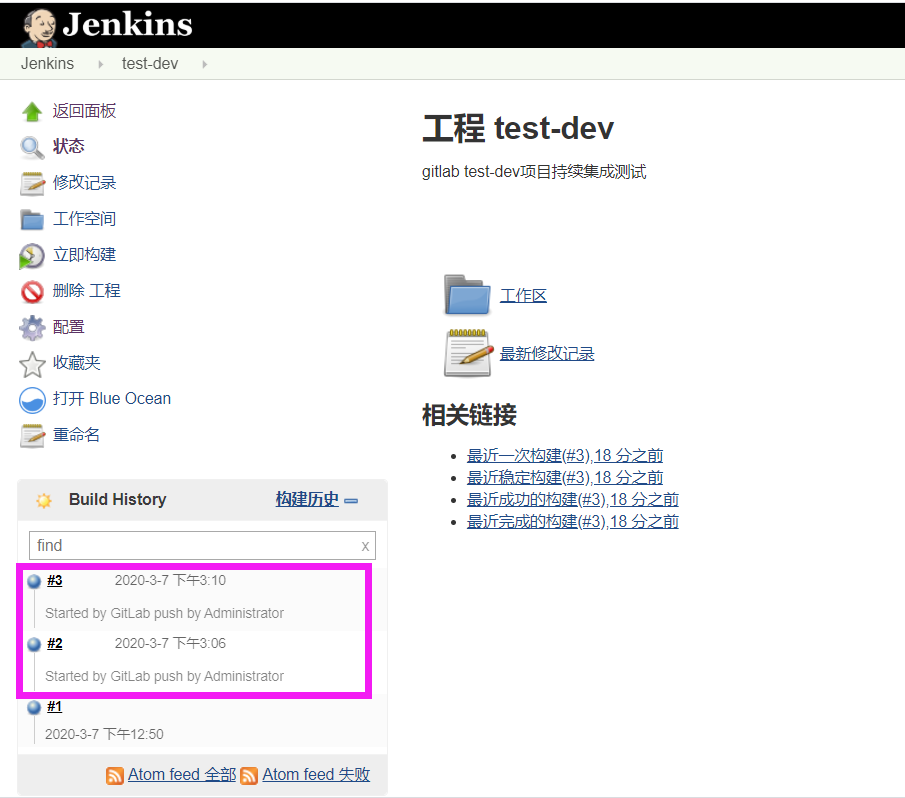Open the test-dev breadcrumb link
Viewport: 905px width, 798px height.
[x=149, y=63]
